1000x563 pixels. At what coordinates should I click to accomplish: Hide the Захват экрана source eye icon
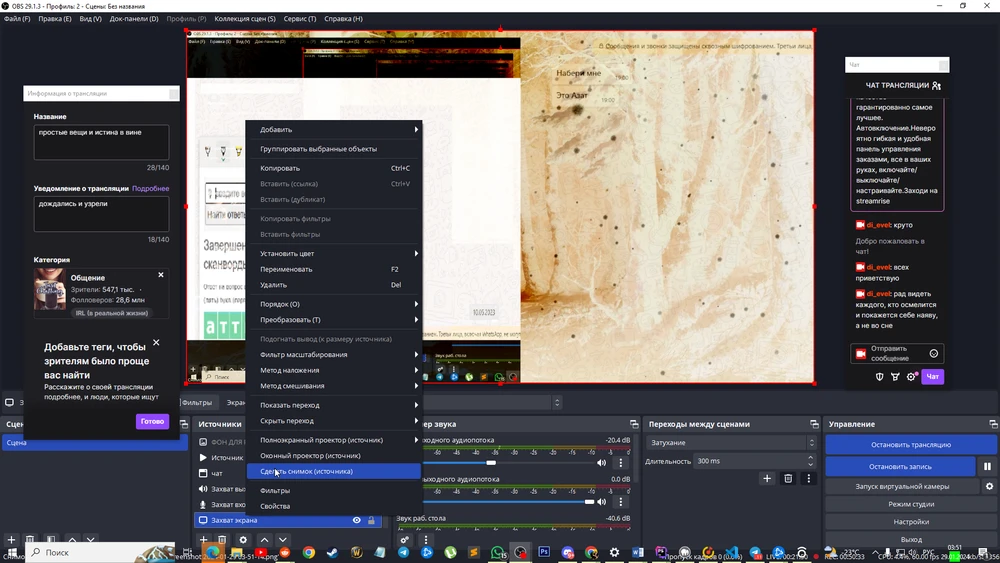tap(357, 520)
